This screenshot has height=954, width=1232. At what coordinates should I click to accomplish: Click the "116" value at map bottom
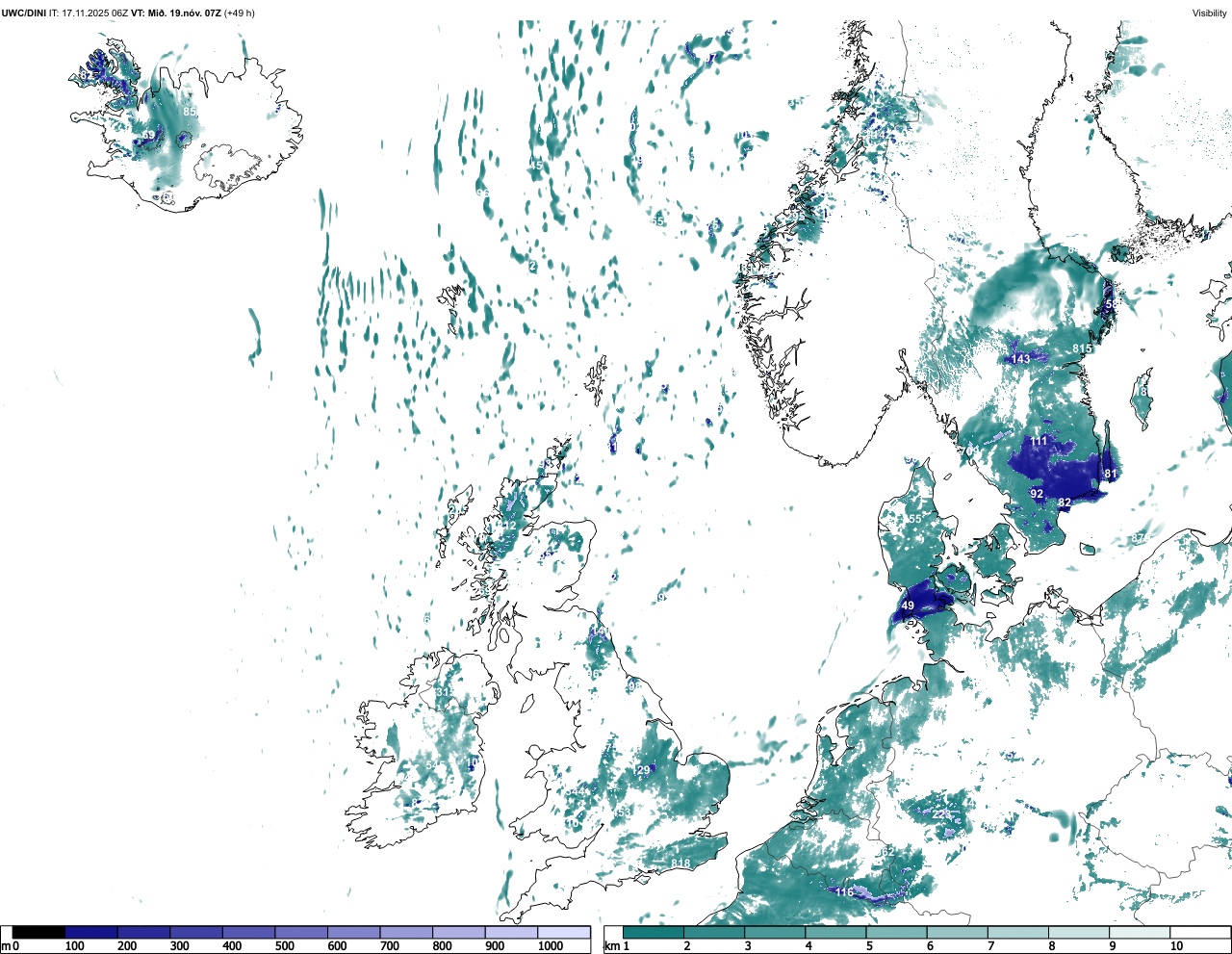click(x=844, y=893)
